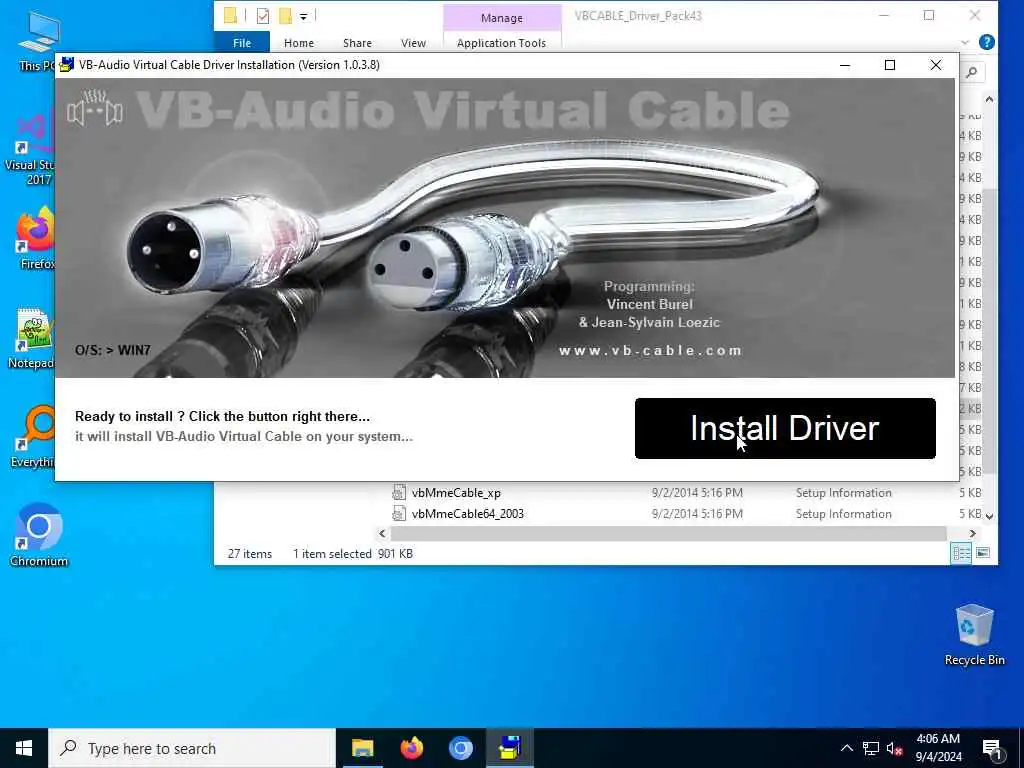Show hidden system tray icons
1024x768 pixels.
pyautogui.click(x=846, y=748)
